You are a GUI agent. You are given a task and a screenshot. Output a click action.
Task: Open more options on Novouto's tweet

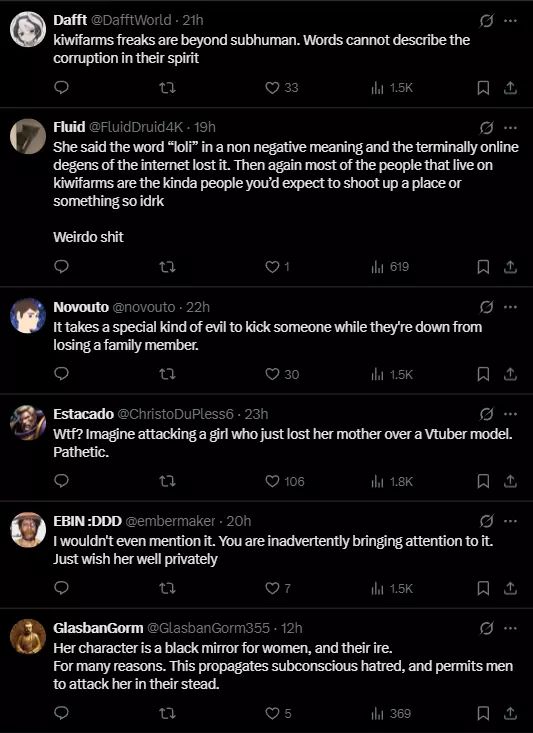(x=511, y=307)
